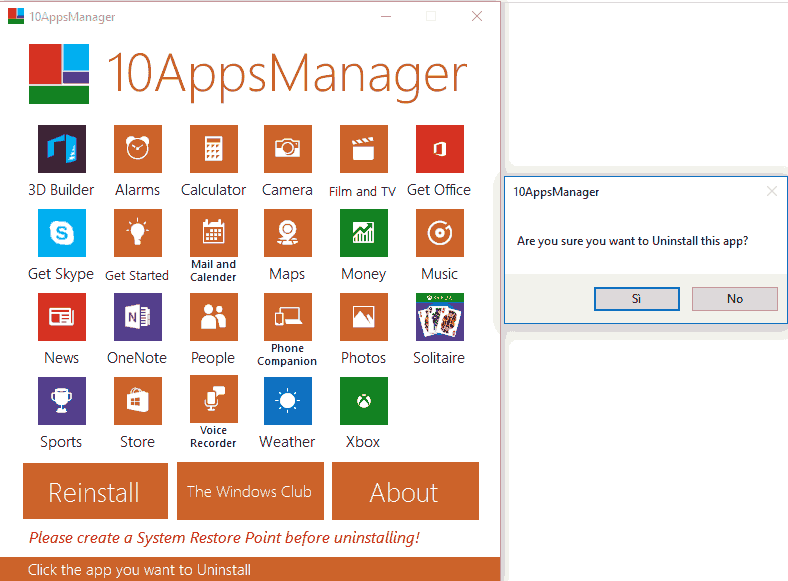
Task: Click the System Restore Point warning text
Action: [224, 538]
